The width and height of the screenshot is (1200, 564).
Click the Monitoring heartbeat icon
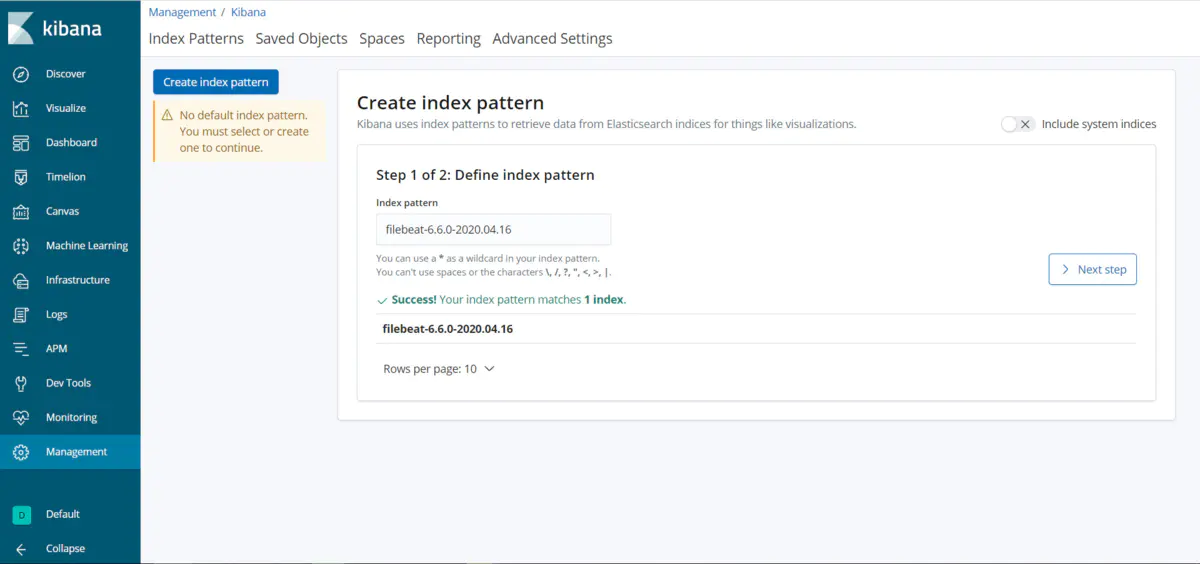coord(21,418)
